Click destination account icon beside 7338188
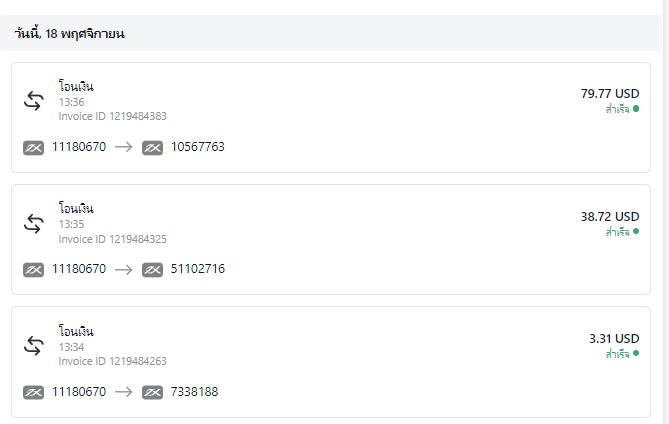The image size is (669, 424). [152, 392]
